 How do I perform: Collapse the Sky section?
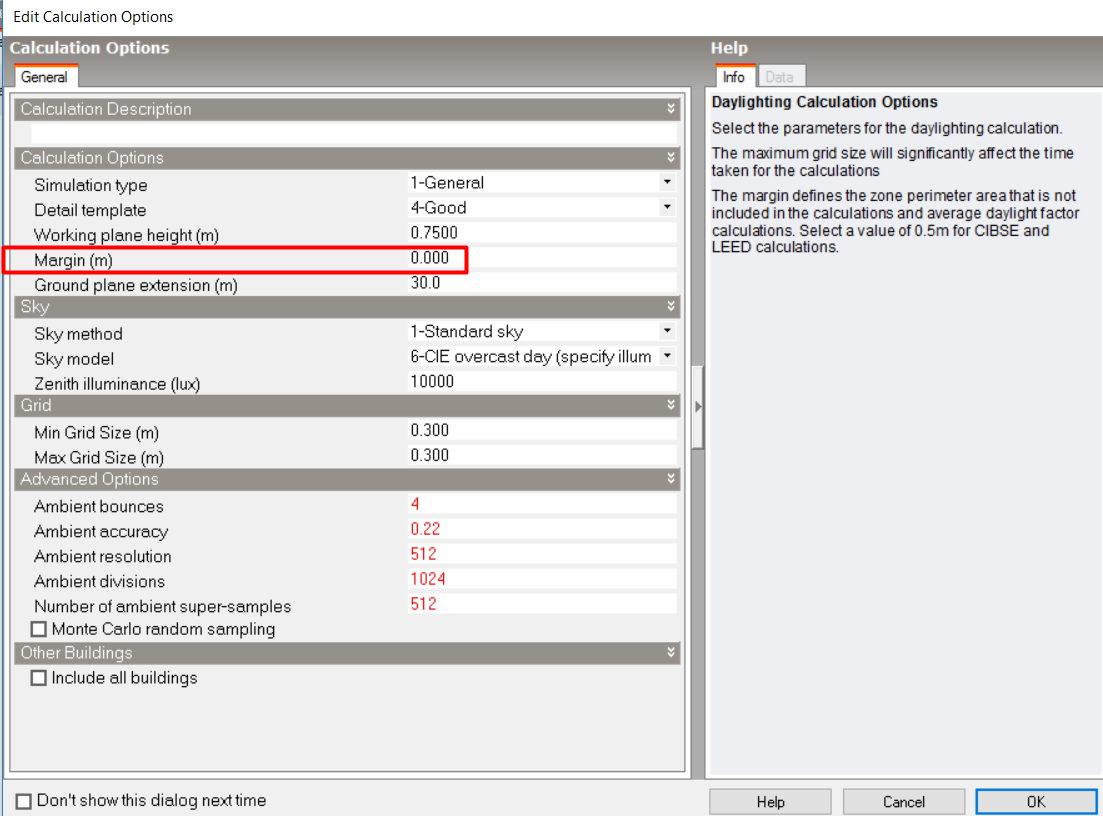click(670, 307)
